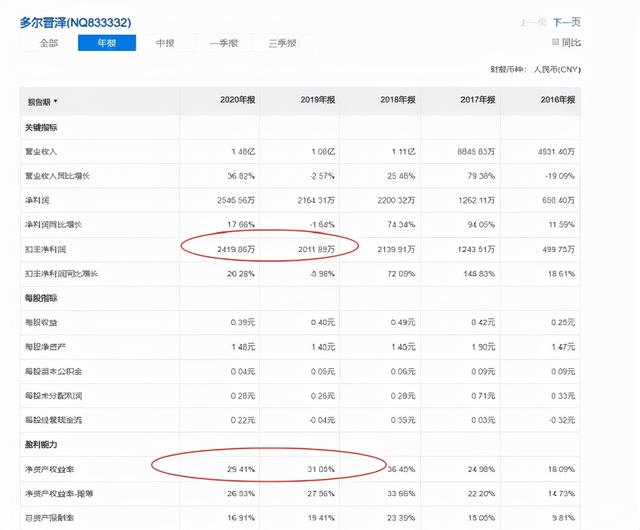Select the 净资产收益率 row label
The image size is (640, 530).
[49, 470]
